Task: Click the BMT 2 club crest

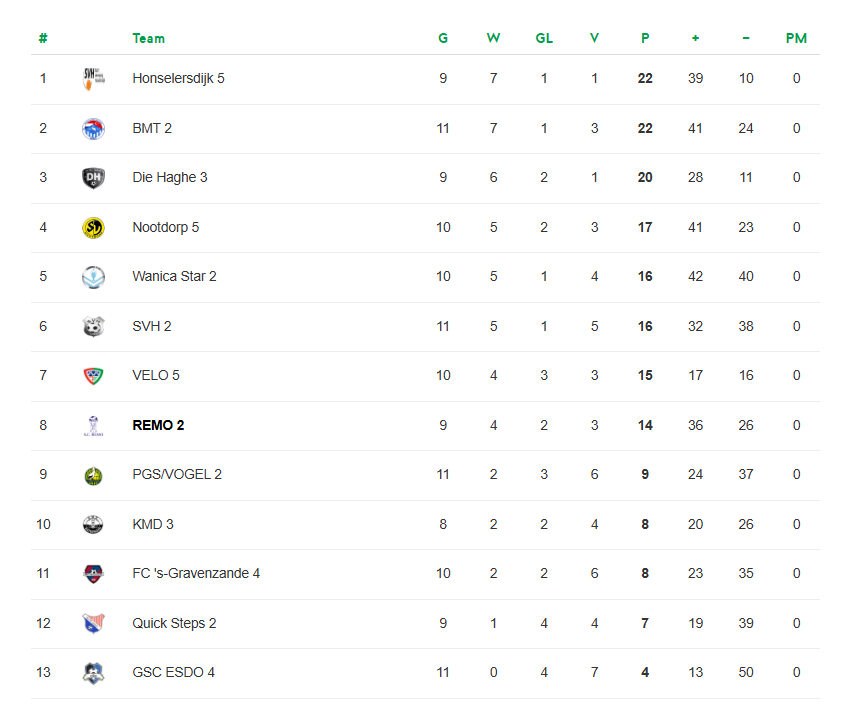Action: pos(92,128)
